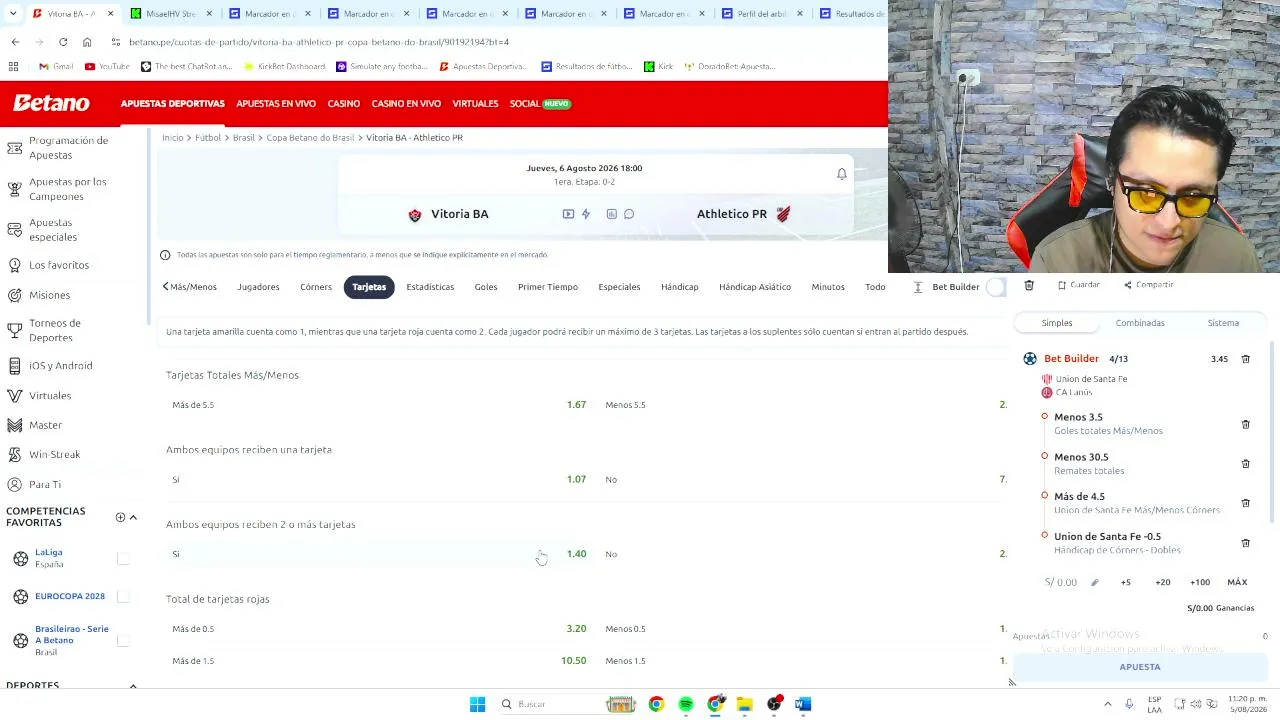Show hidden system tray icons
The height and width of the screenshot is (720, 1280).
(1107, 704)
